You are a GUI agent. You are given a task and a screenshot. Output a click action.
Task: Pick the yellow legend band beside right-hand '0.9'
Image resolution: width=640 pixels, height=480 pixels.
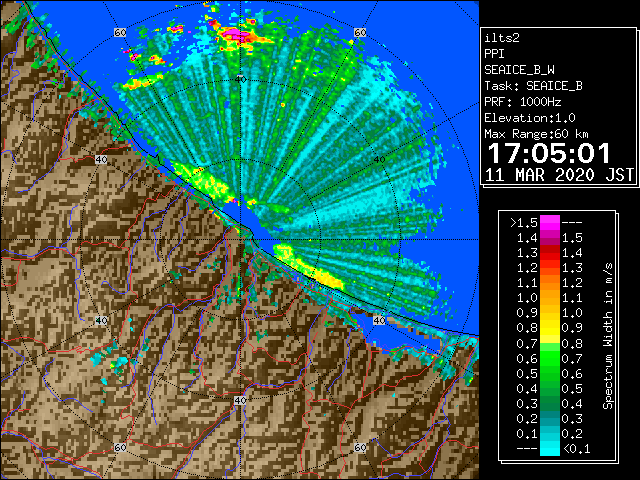click(550, 328)
